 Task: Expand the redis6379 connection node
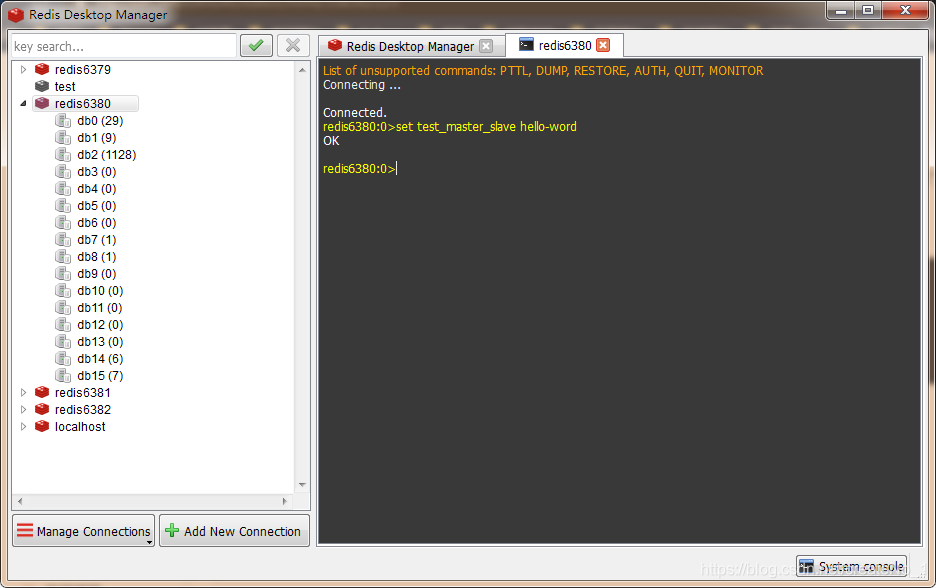click(23, 69)
